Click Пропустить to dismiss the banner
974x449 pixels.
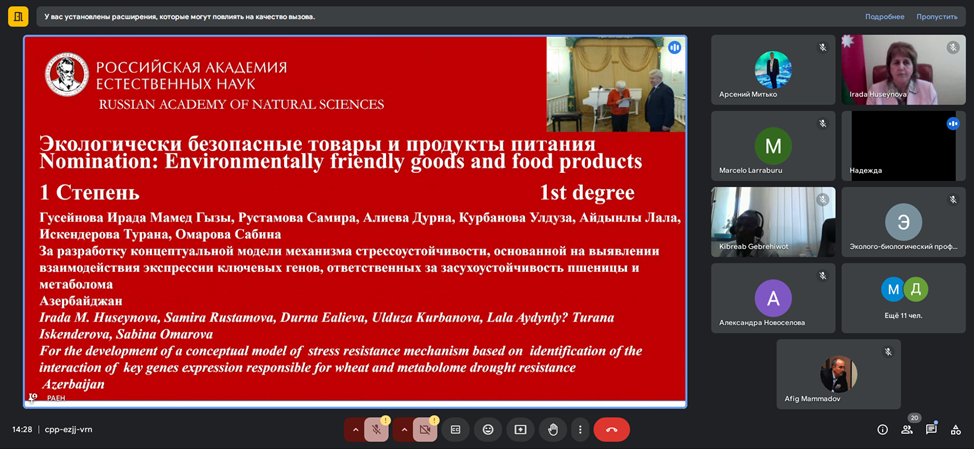[937, 17]
